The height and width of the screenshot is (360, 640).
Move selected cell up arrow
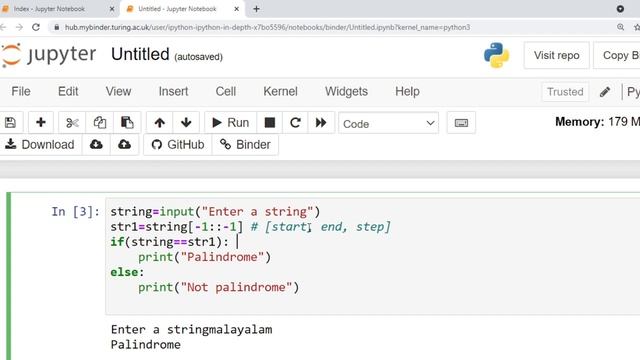[x=160, y=122]
